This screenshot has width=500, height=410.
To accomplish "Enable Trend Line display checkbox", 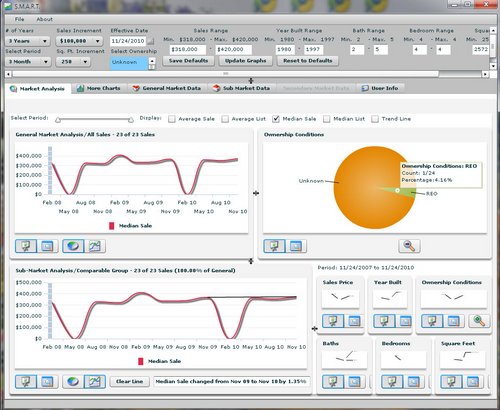I will coord(375,119).
